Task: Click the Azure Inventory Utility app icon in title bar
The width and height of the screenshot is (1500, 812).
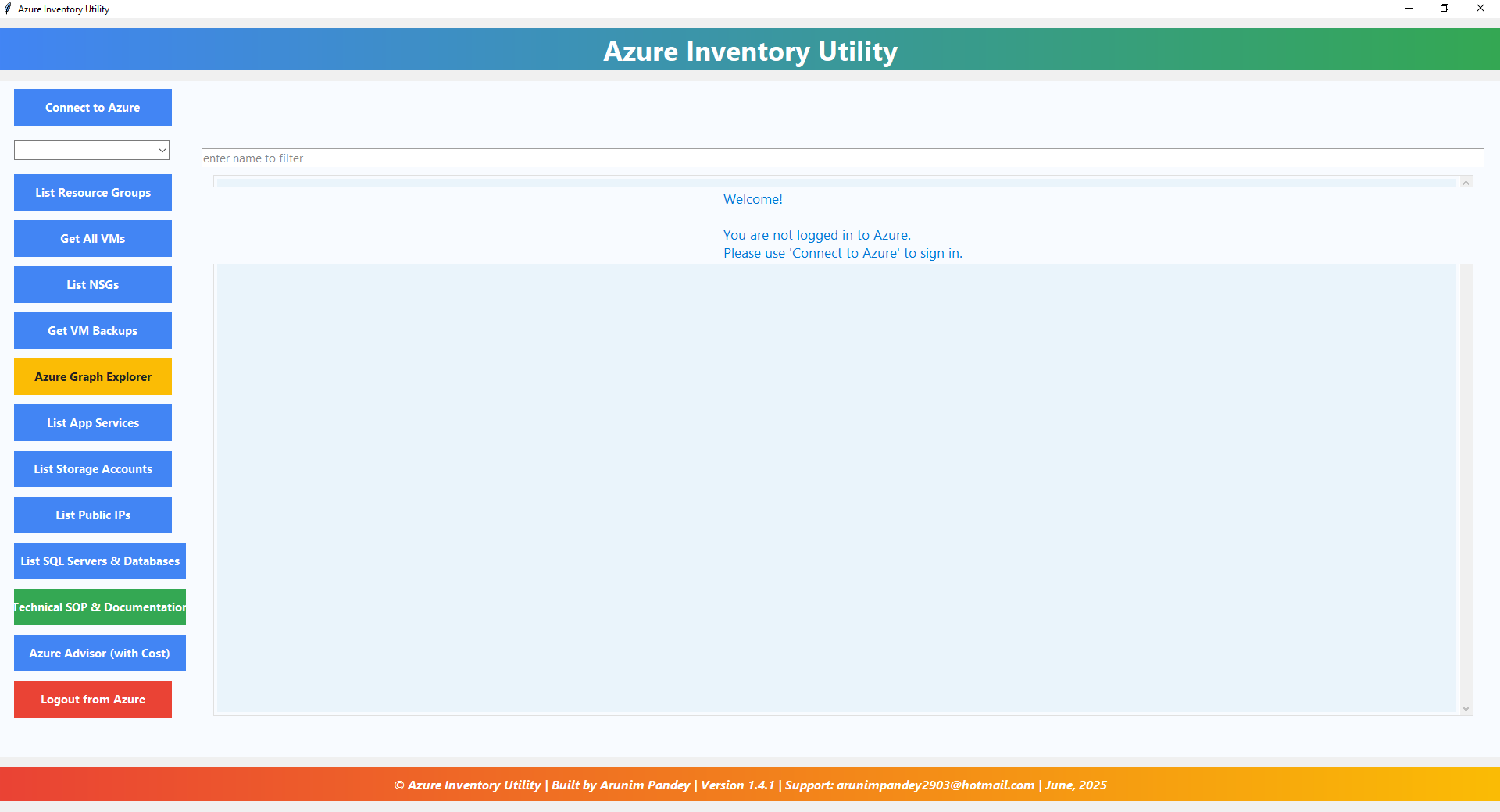Action: click(9, 9)
